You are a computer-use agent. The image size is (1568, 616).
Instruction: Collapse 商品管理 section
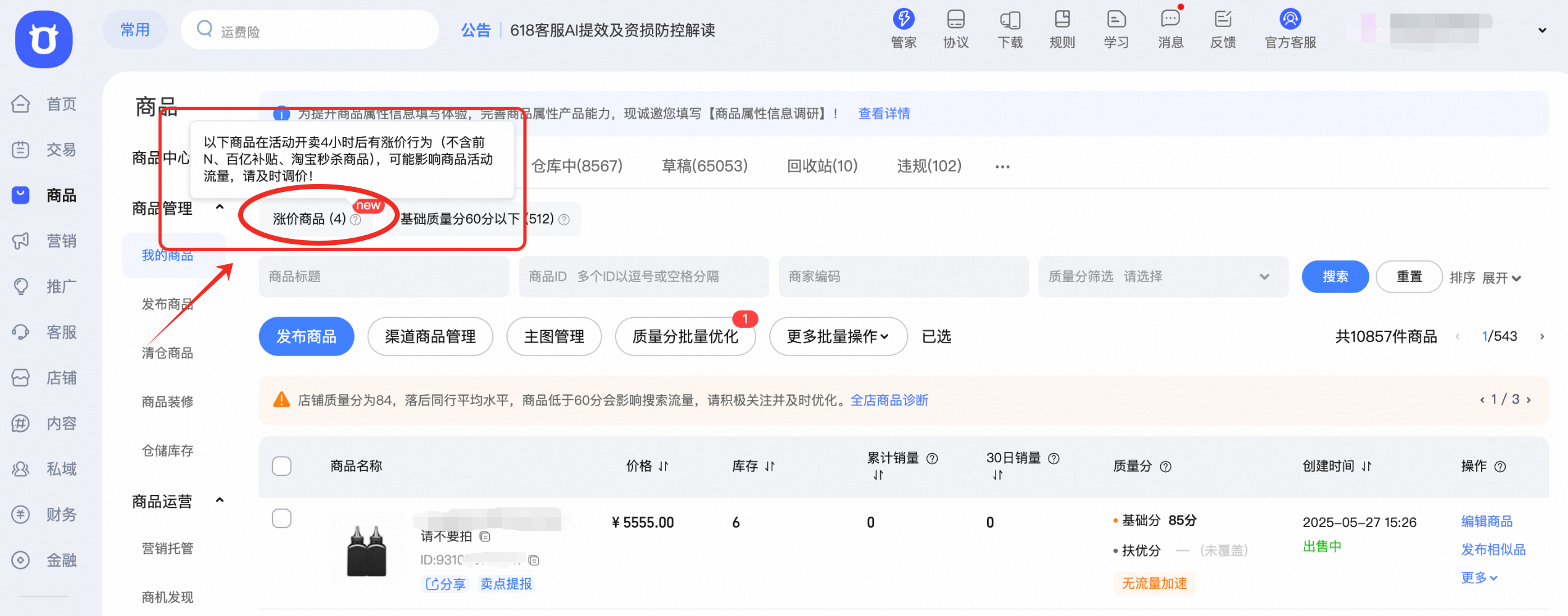220,207
